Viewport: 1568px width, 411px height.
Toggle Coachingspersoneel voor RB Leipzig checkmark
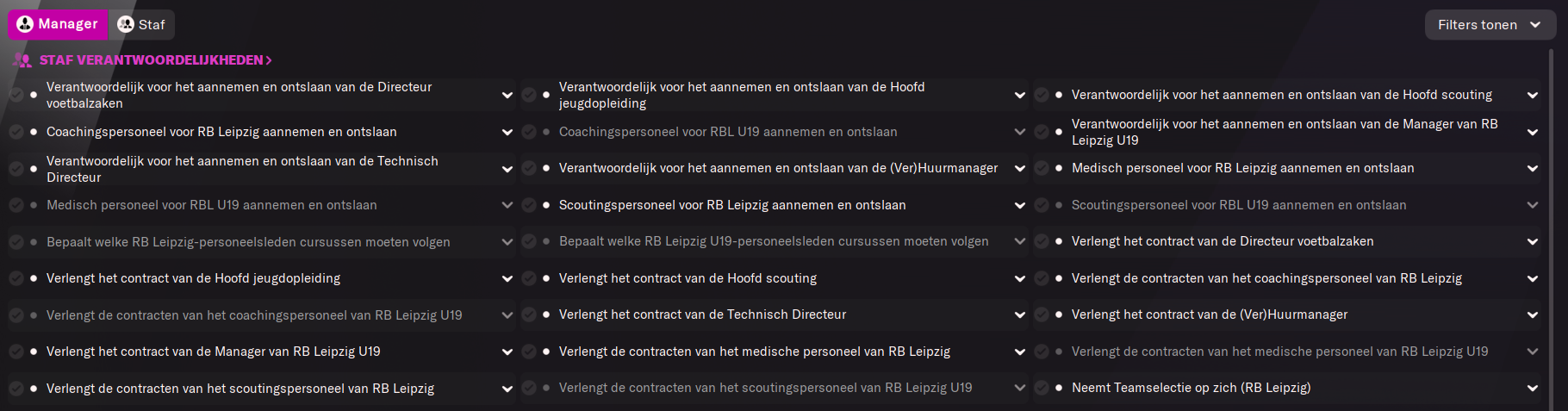click(16, 132)
